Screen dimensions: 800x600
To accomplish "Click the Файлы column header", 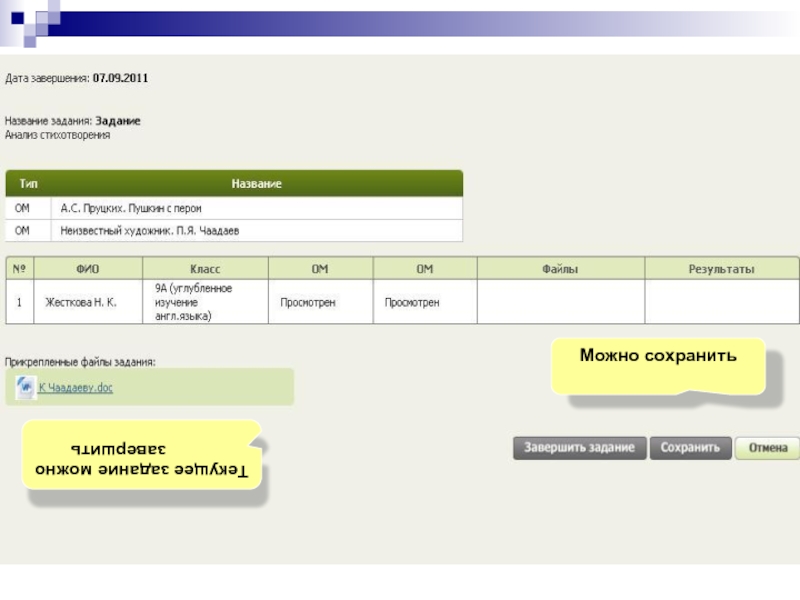I will (560, 269).
